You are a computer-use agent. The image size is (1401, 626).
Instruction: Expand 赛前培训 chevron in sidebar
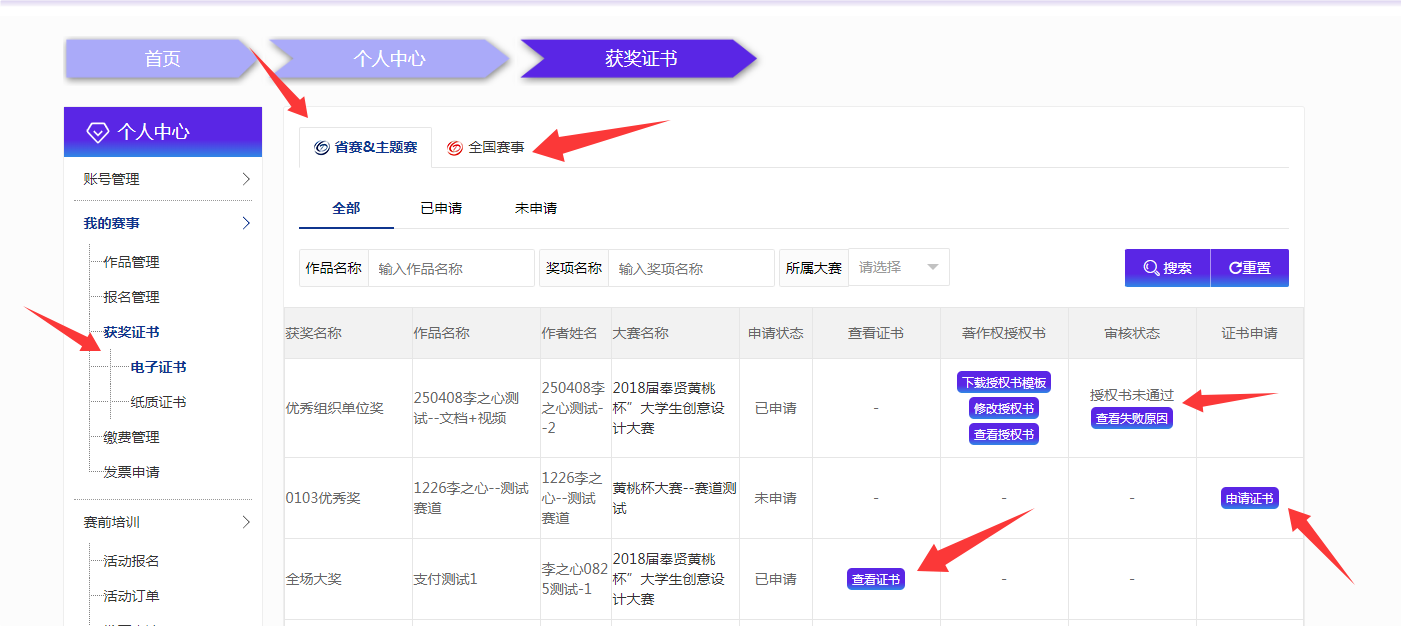pyautogui.click(x=246, y=522)
